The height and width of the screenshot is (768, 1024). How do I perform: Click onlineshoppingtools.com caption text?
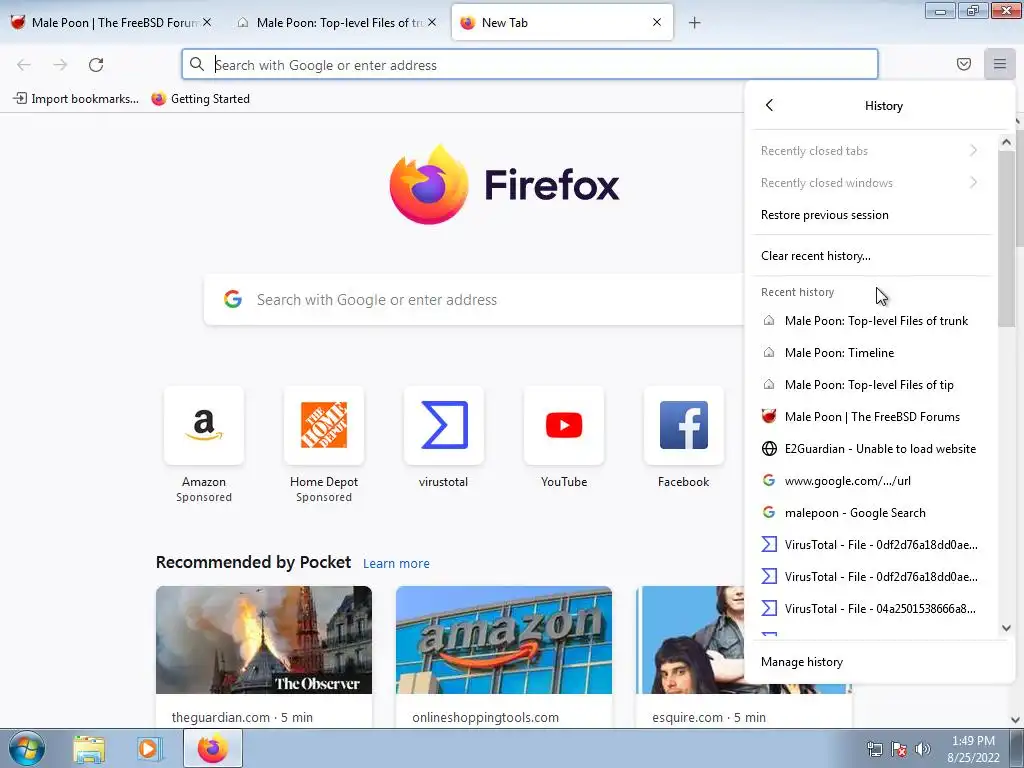pos(485,717)
